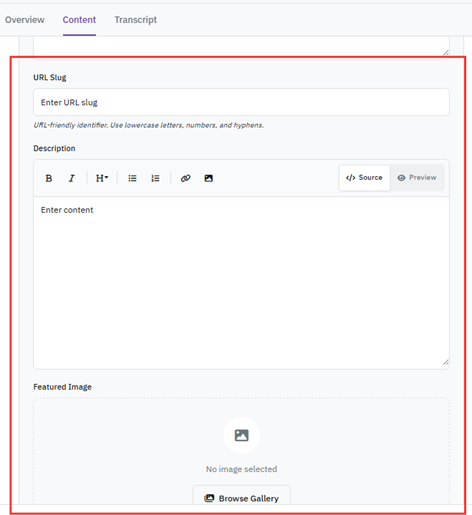This screenshot has width=472, height=515.
Task: Click inside the Enter content text area
Action: (x=241, y=283)
